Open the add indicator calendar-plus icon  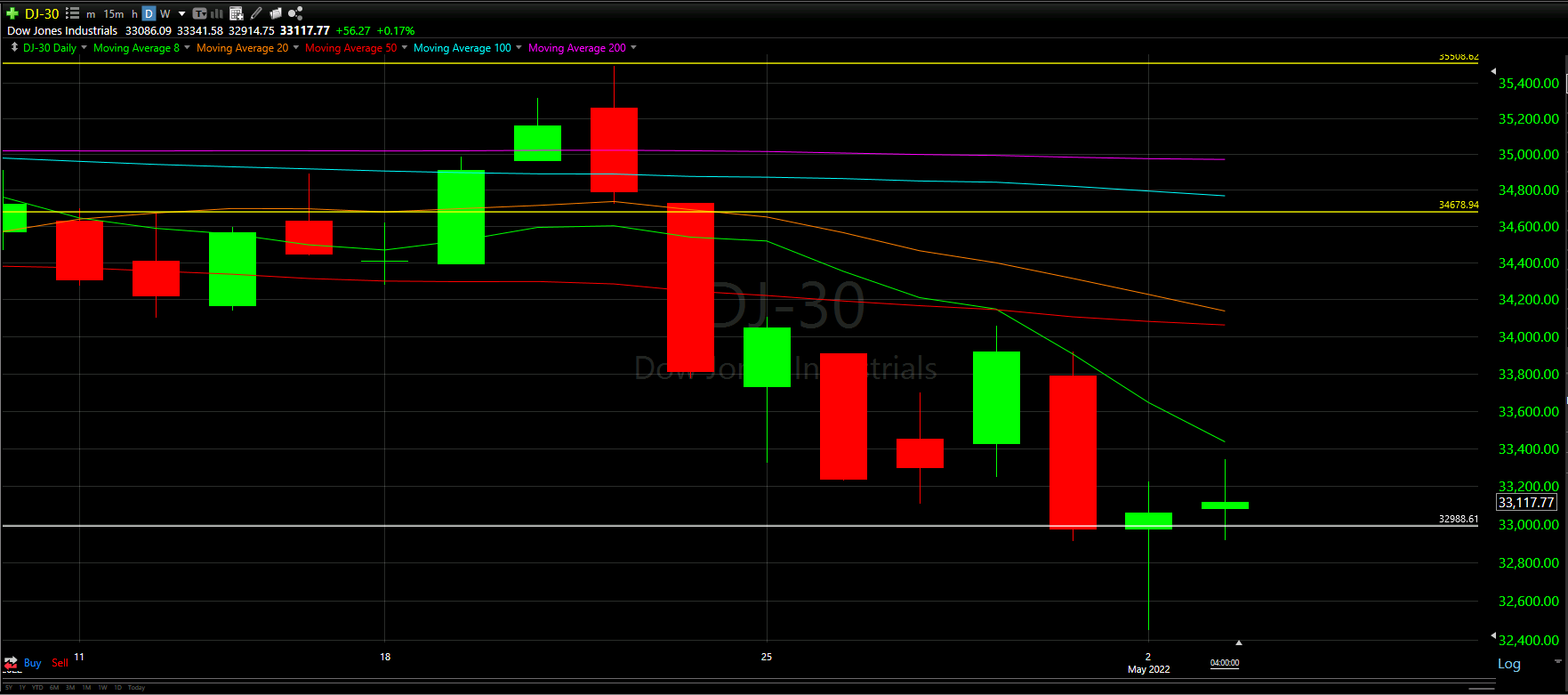pos(236,13)
